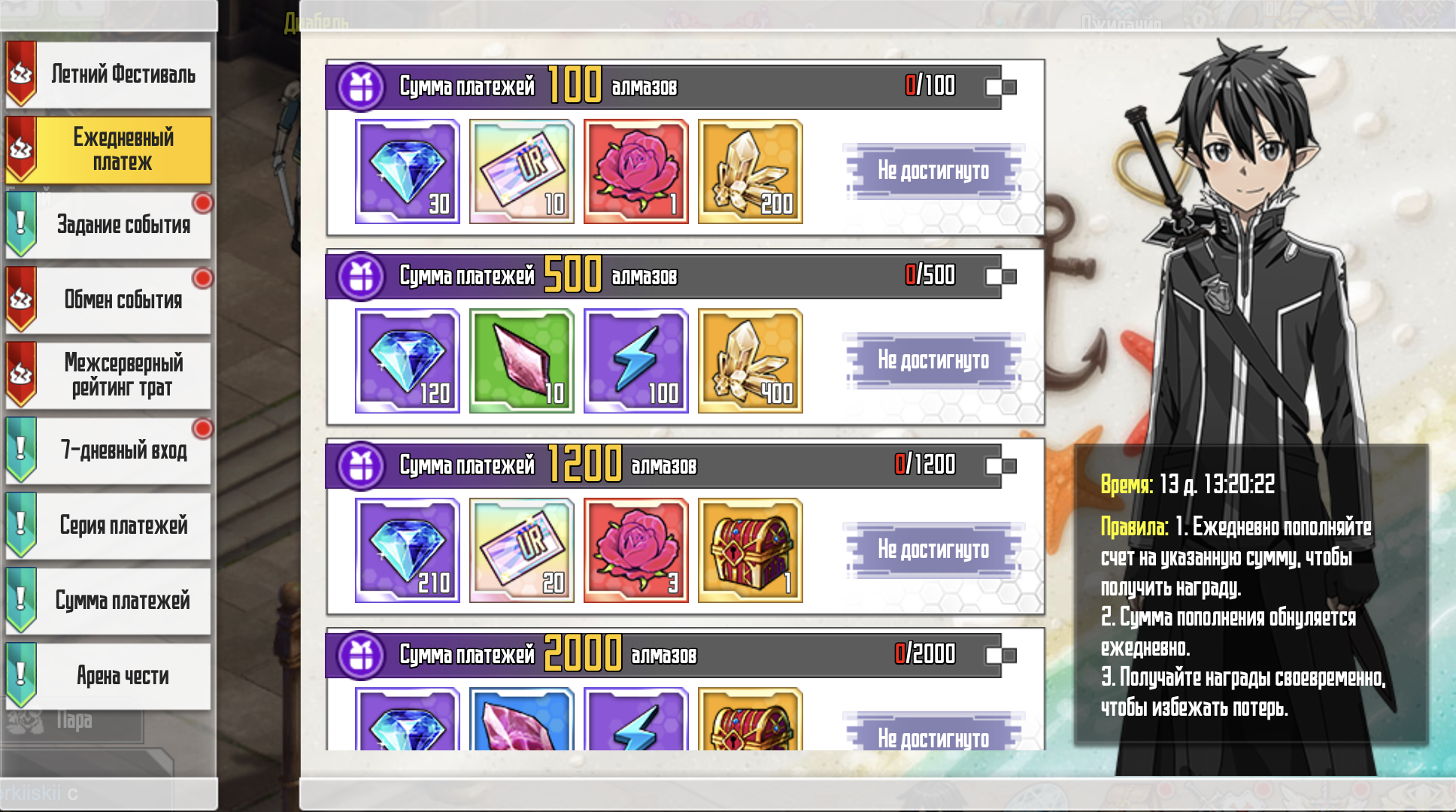Open the Летний Фестиваль tab
This screenshot has width=1456, height=812.
point(108,74)
